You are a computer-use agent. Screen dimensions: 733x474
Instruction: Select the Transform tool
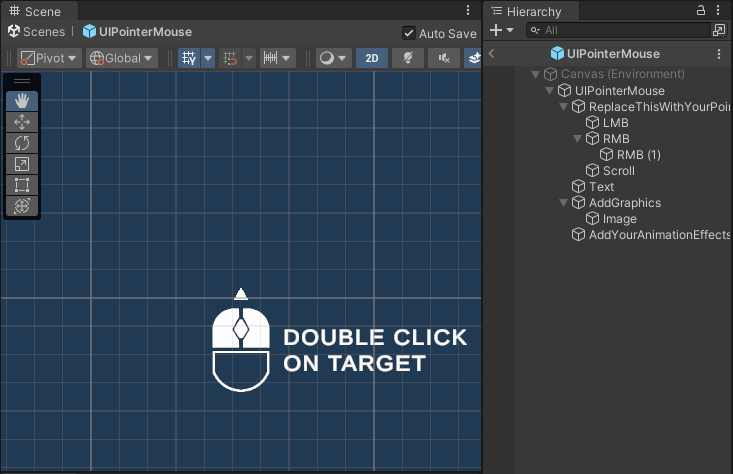point(22,206)
